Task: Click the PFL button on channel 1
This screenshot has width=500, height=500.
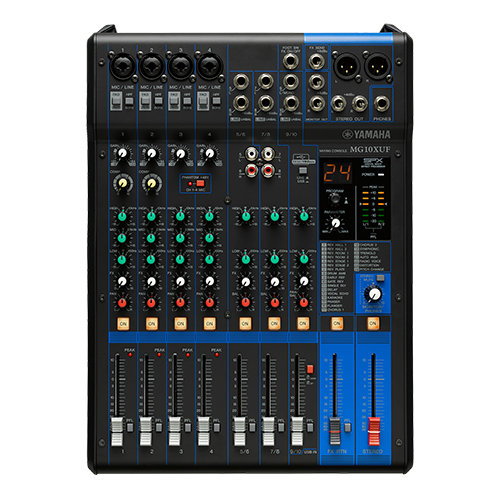Action: click(130, 427)
